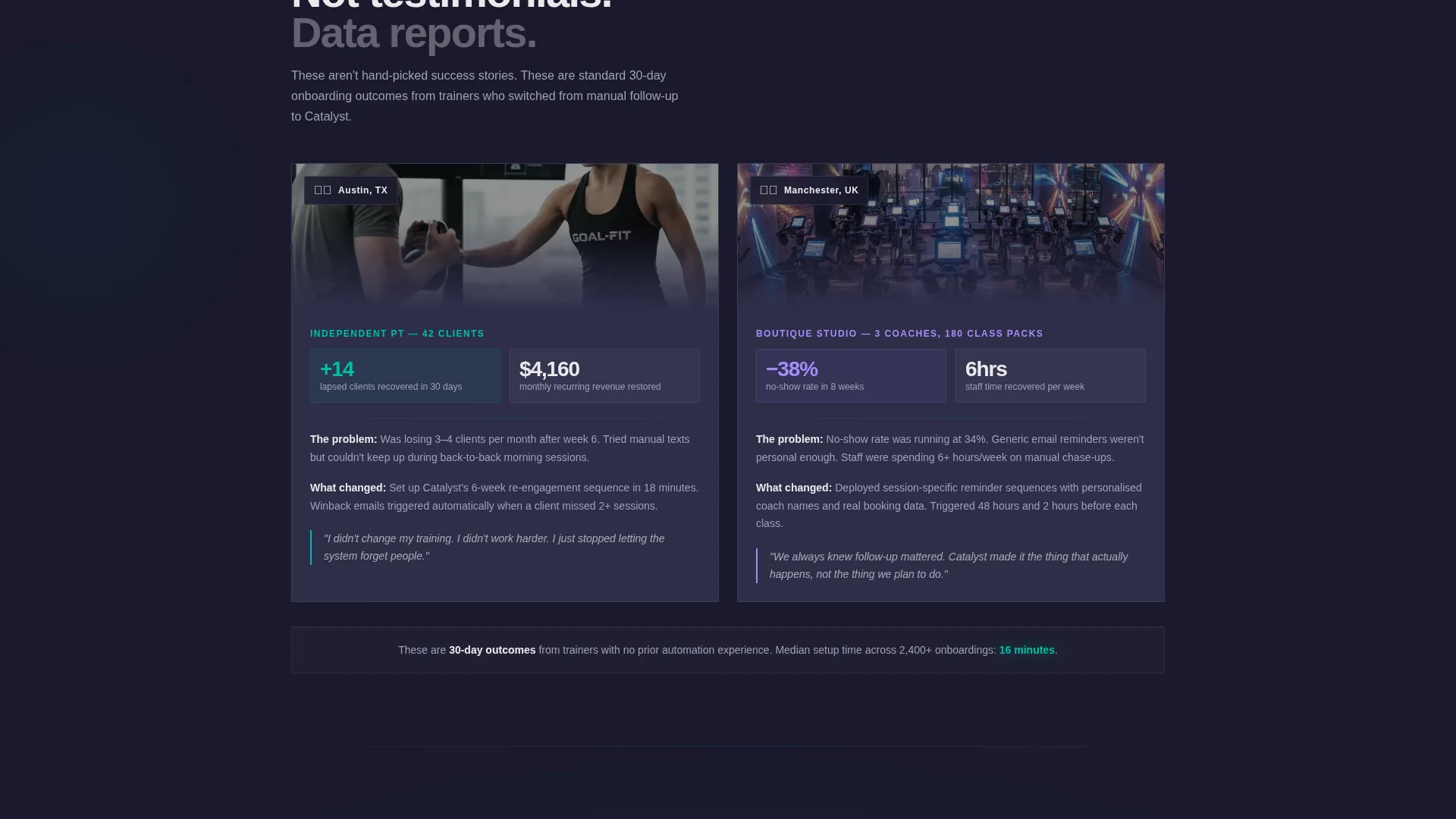The height and width of the screenshot is (819, 1456).
Task: Click 'What changed:' text in Manchester card
Action: coord(794,488)
